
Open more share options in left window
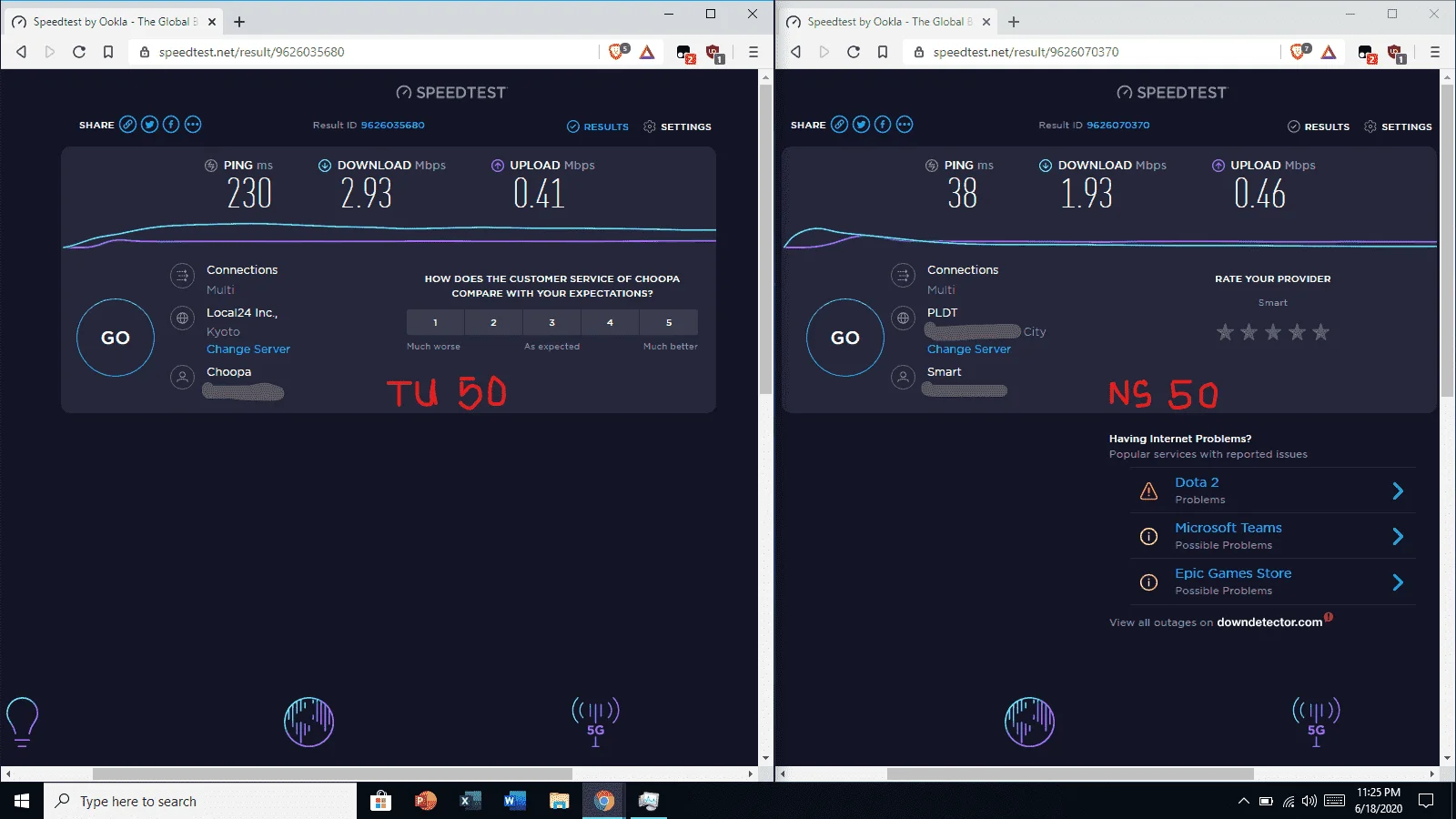[193, 125]
